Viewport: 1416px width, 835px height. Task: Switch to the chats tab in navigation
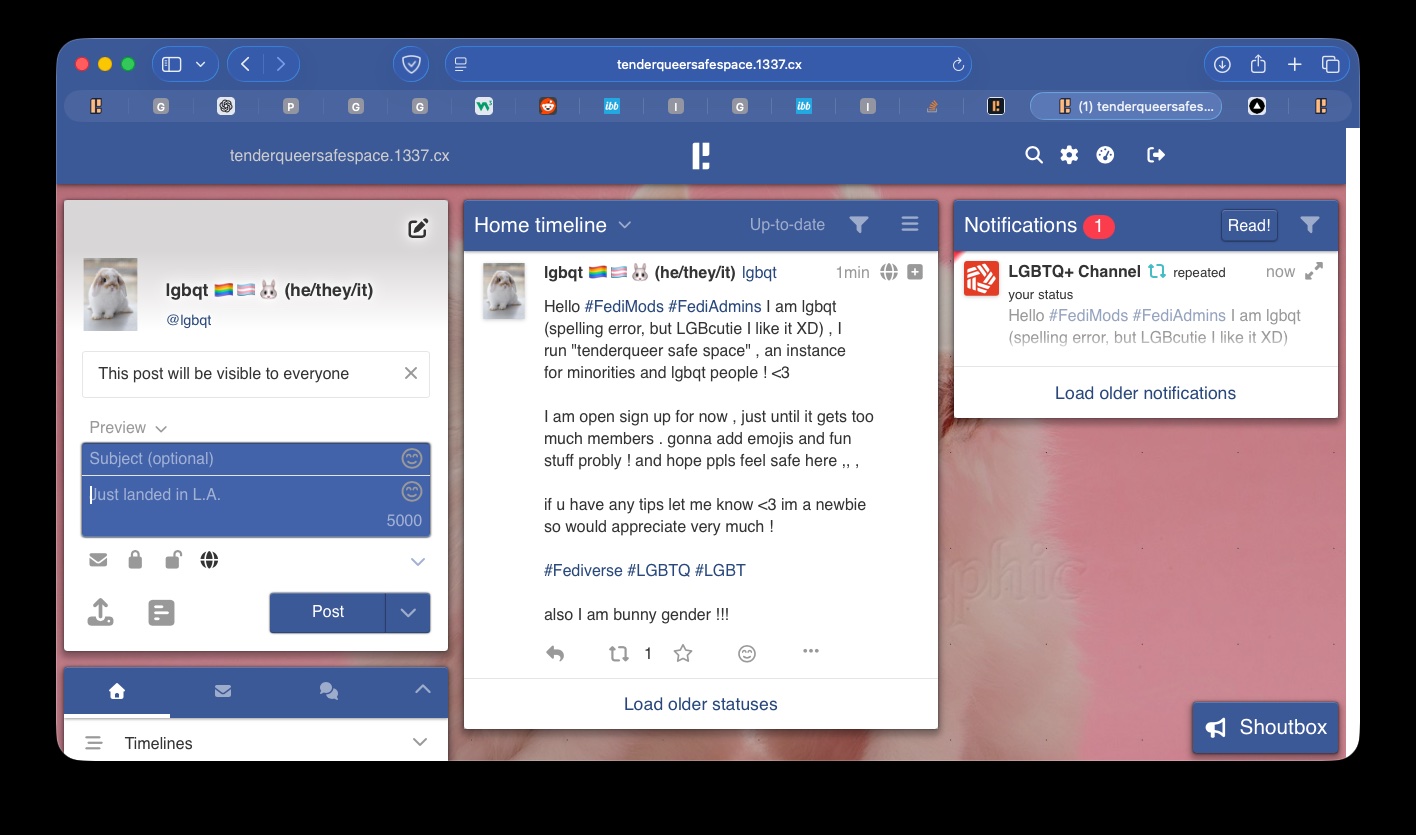point(328,690)
